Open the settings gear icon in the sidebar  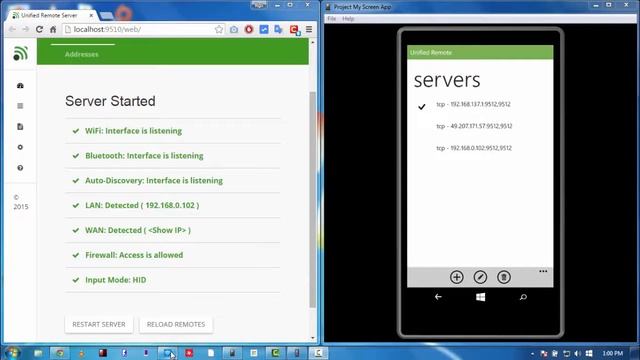(20, 147)
